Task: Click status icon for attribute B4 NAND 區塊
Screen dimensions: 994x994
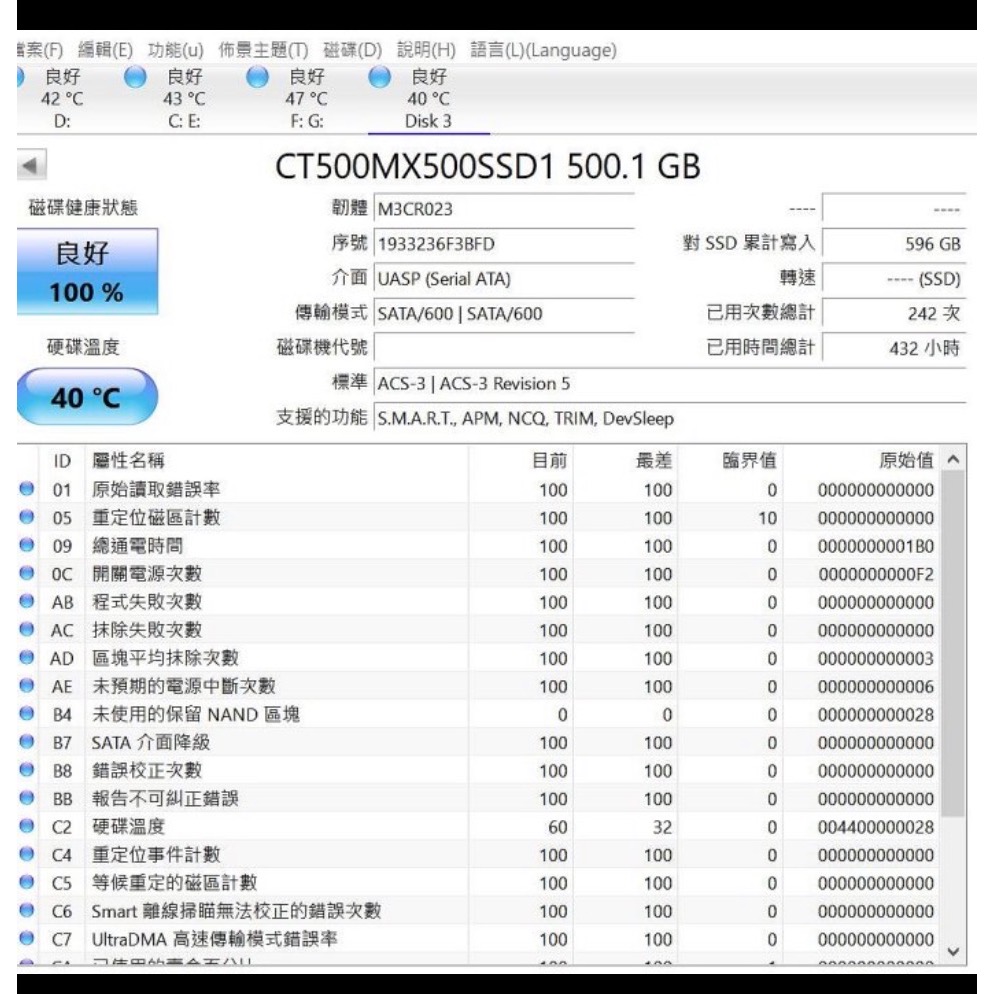Action: [x=27, y=713]
